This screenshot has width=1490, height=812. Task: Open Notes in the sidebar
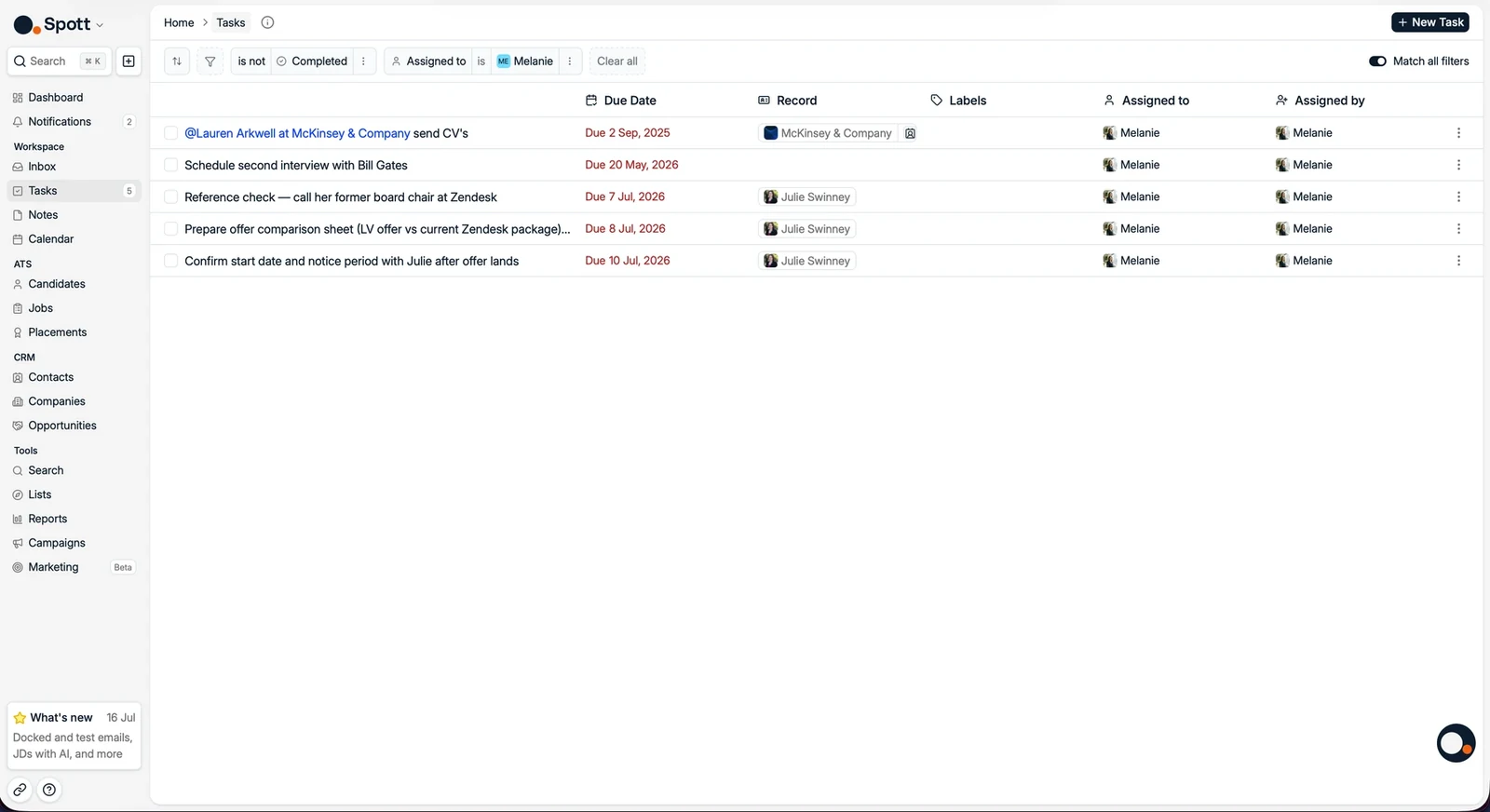74,215
